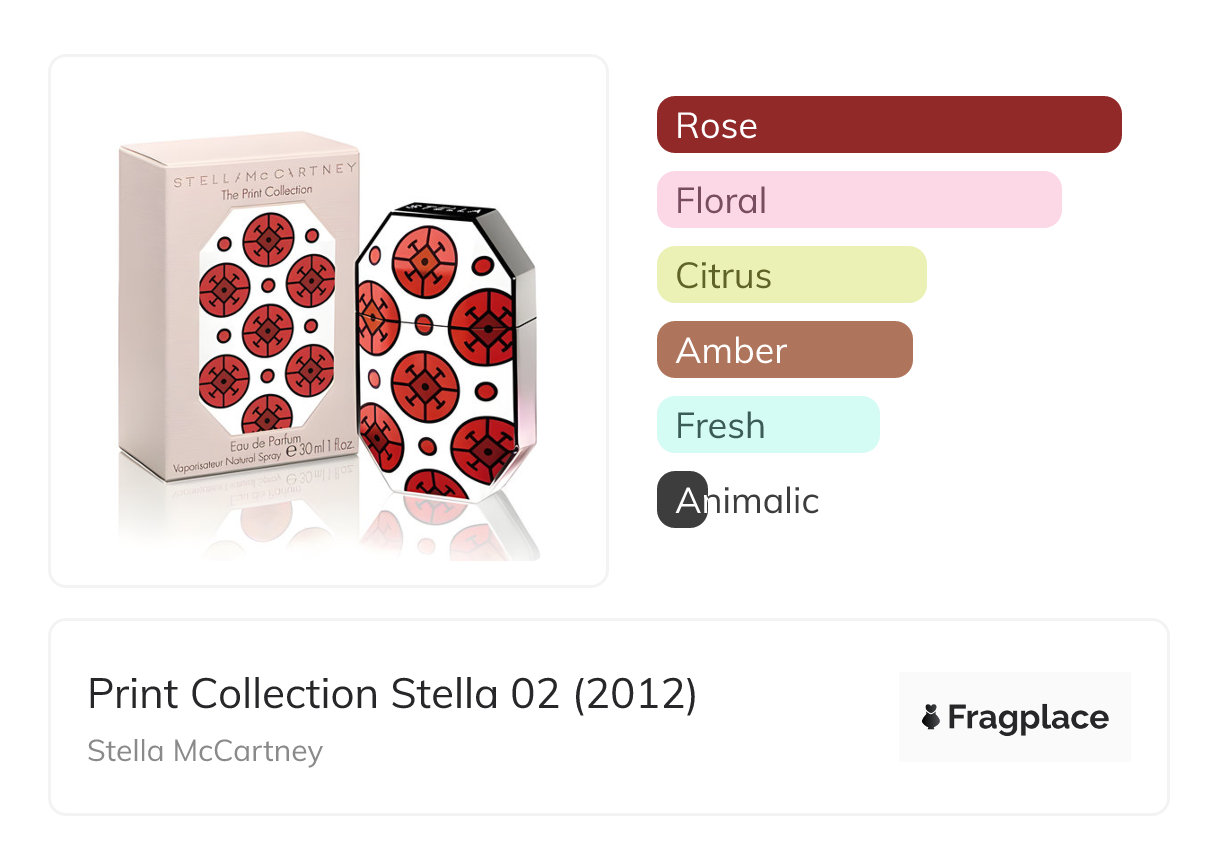
Task: Click the small bottle icon in Fragplace logo
Action: point(931,717)
